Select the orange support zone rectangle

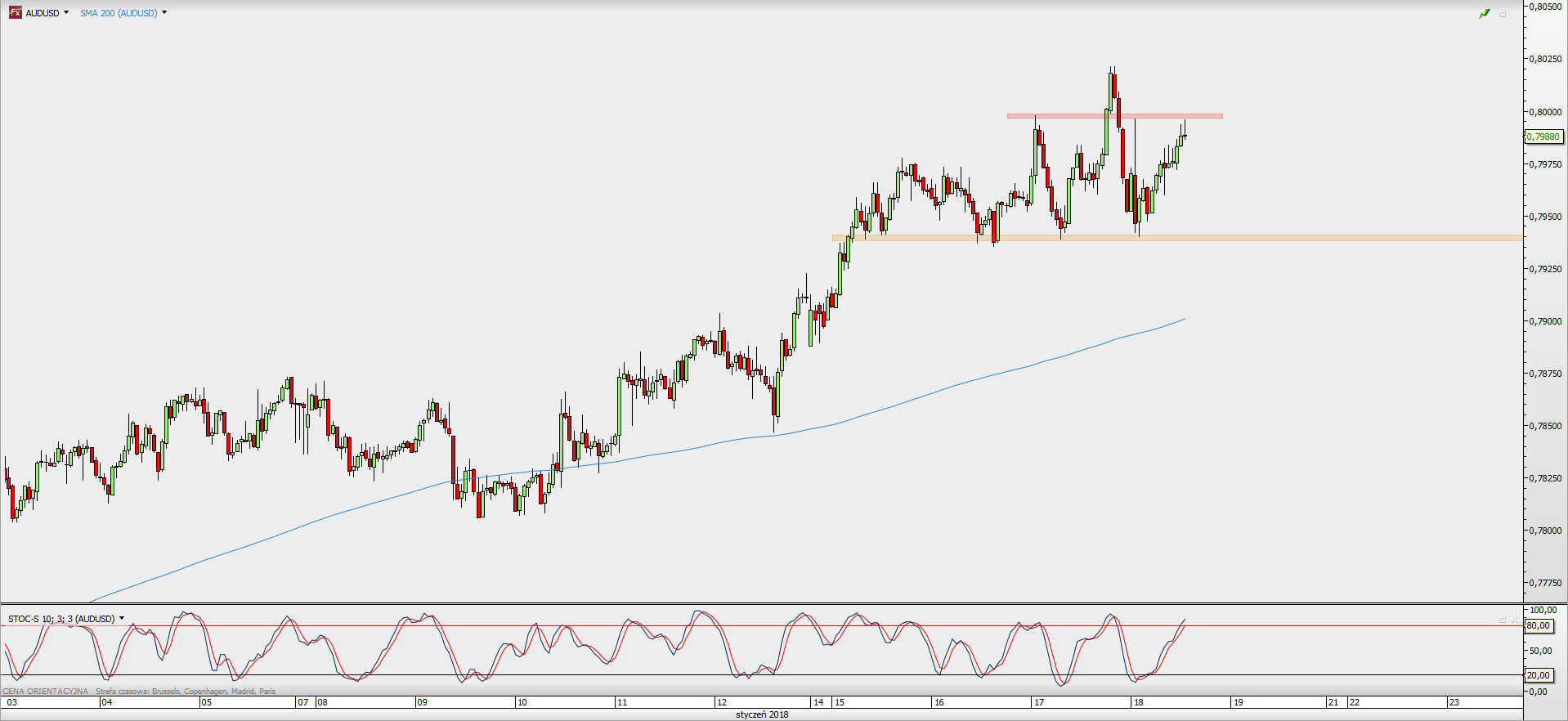click(x=1177, y=238)
